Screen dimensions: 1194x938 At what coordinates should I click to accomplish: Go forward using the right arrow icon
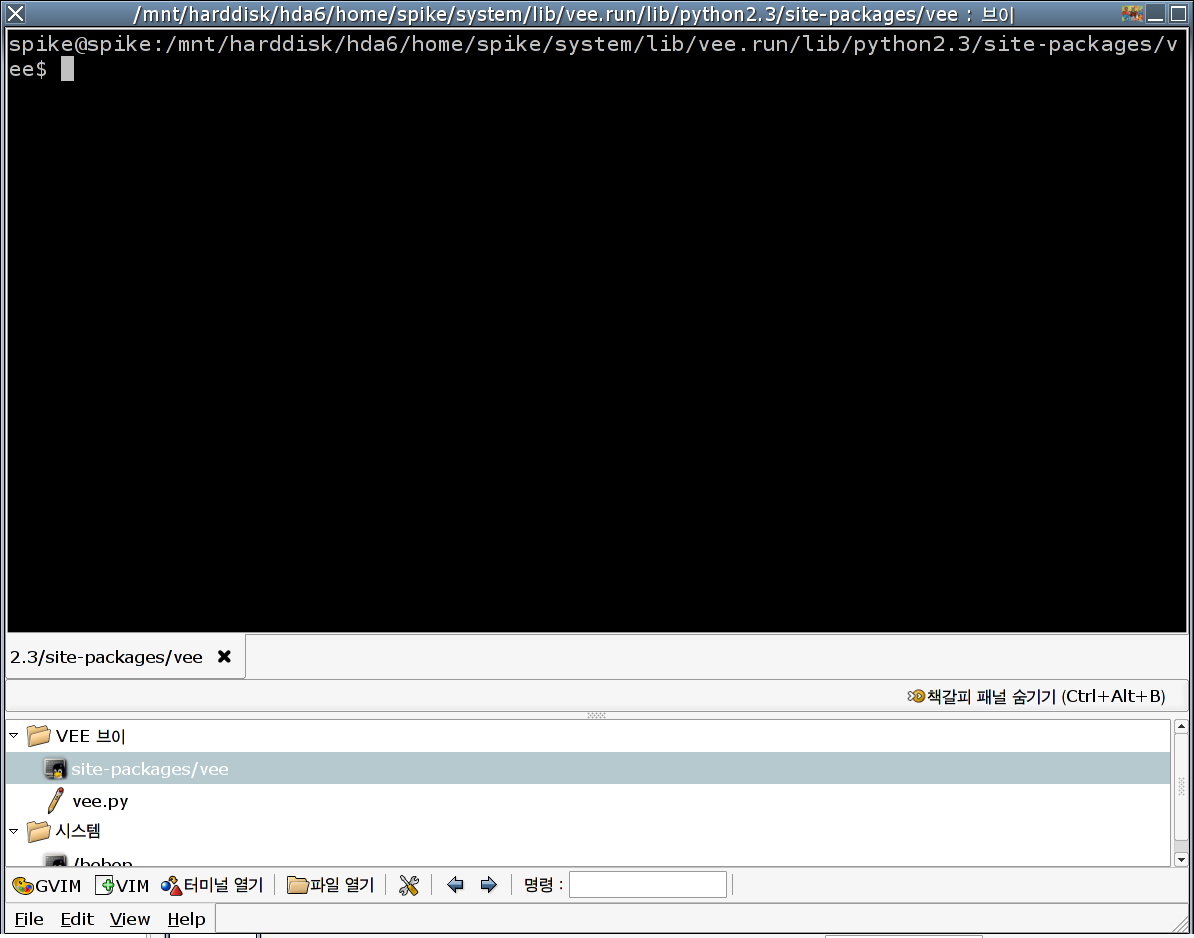click(x=488, y=885)
